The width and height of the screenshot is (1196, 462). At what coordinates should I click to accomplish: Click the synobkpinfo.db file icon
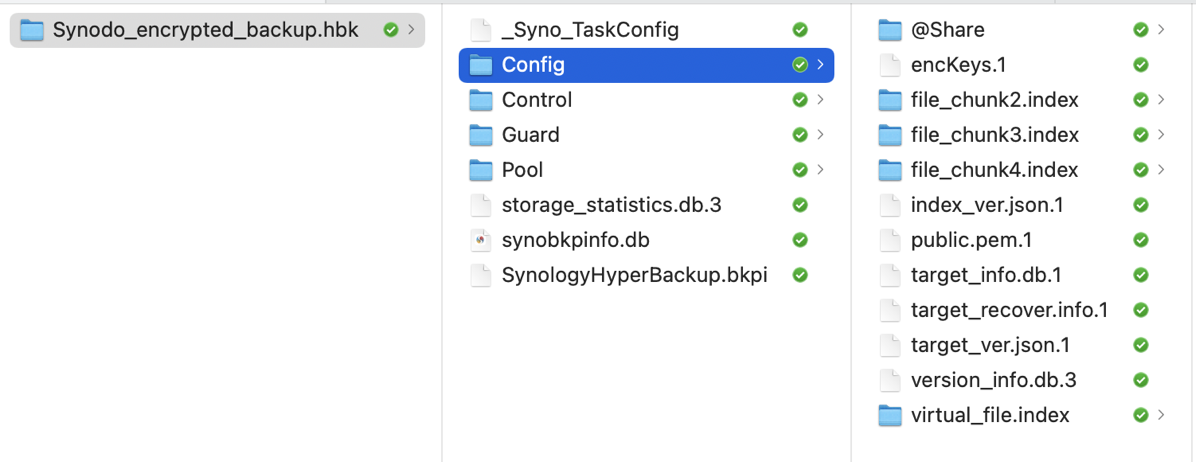point(481,240)
